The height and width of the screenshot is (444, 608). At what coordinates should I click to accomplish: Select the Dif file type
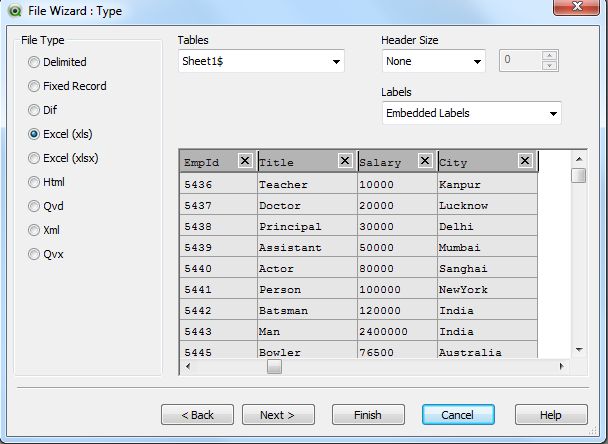43,110
